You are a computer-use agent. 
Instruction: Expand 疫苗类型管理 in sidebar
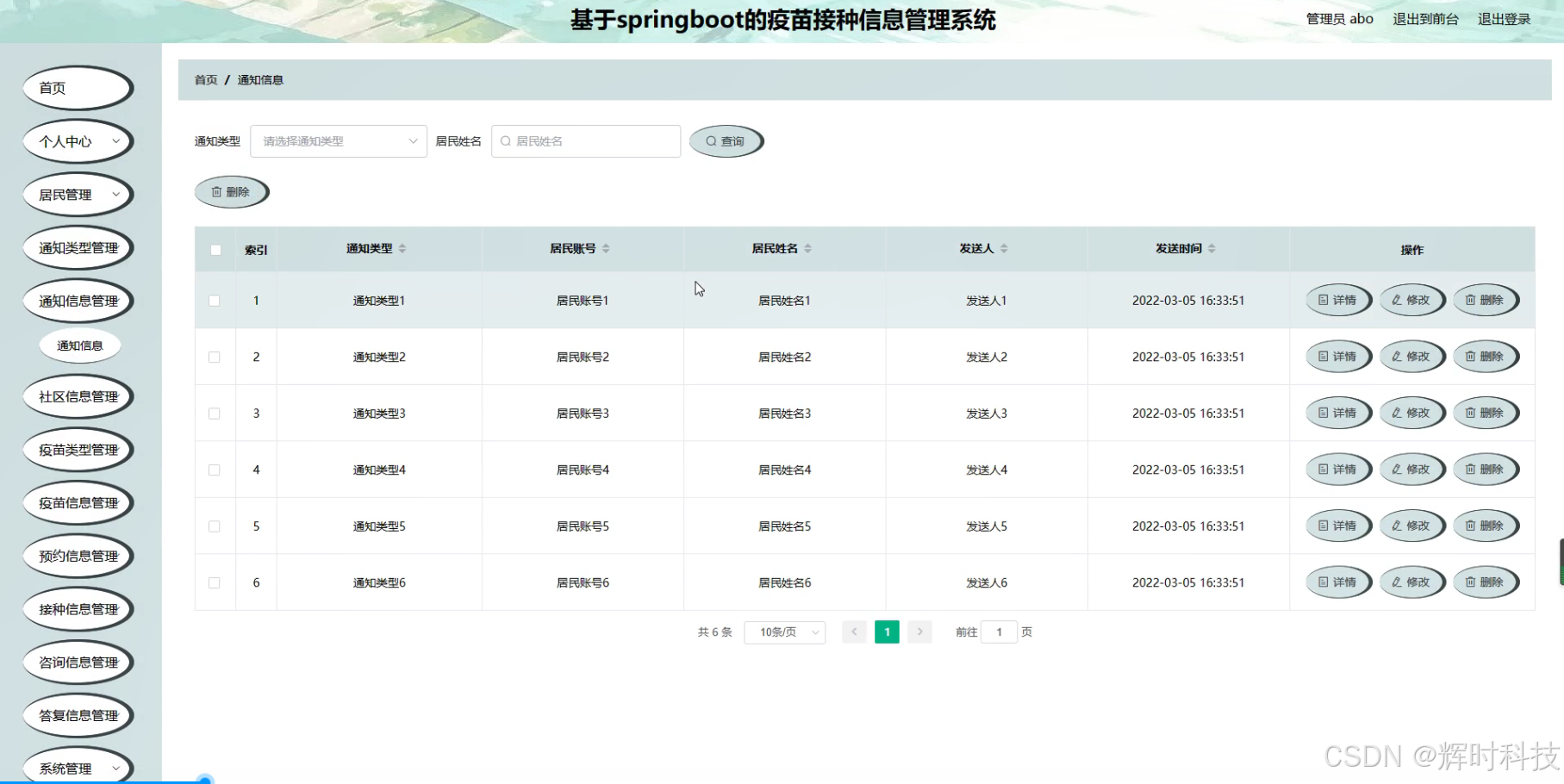click(x=78, y=450)
